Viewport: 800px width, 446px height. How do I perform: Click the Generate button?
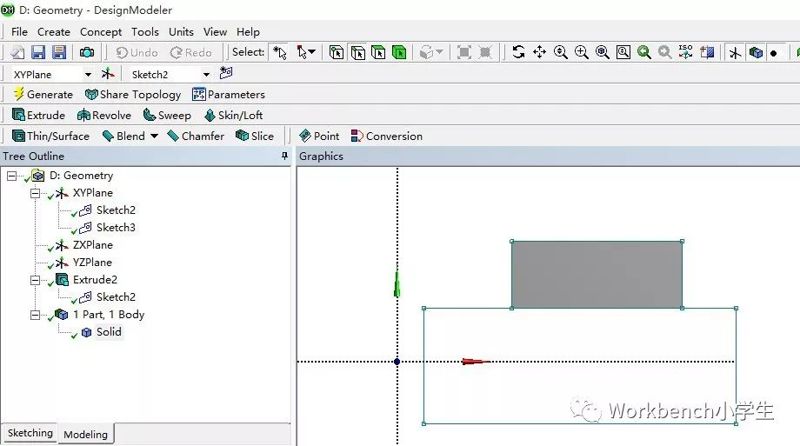[43, 94]
